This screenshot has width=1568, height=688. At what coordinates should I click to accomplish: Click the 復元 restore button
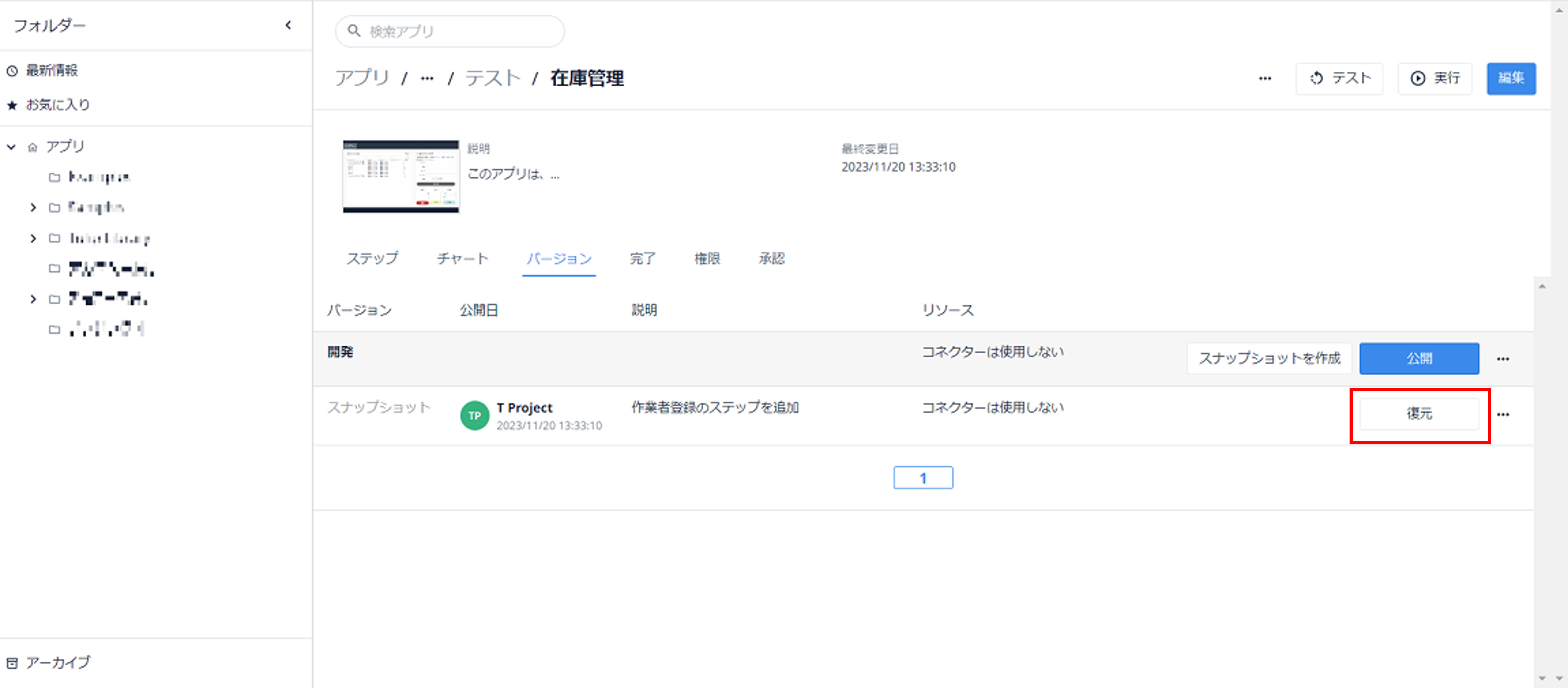pyautogui.click(x=1419, y=414)
